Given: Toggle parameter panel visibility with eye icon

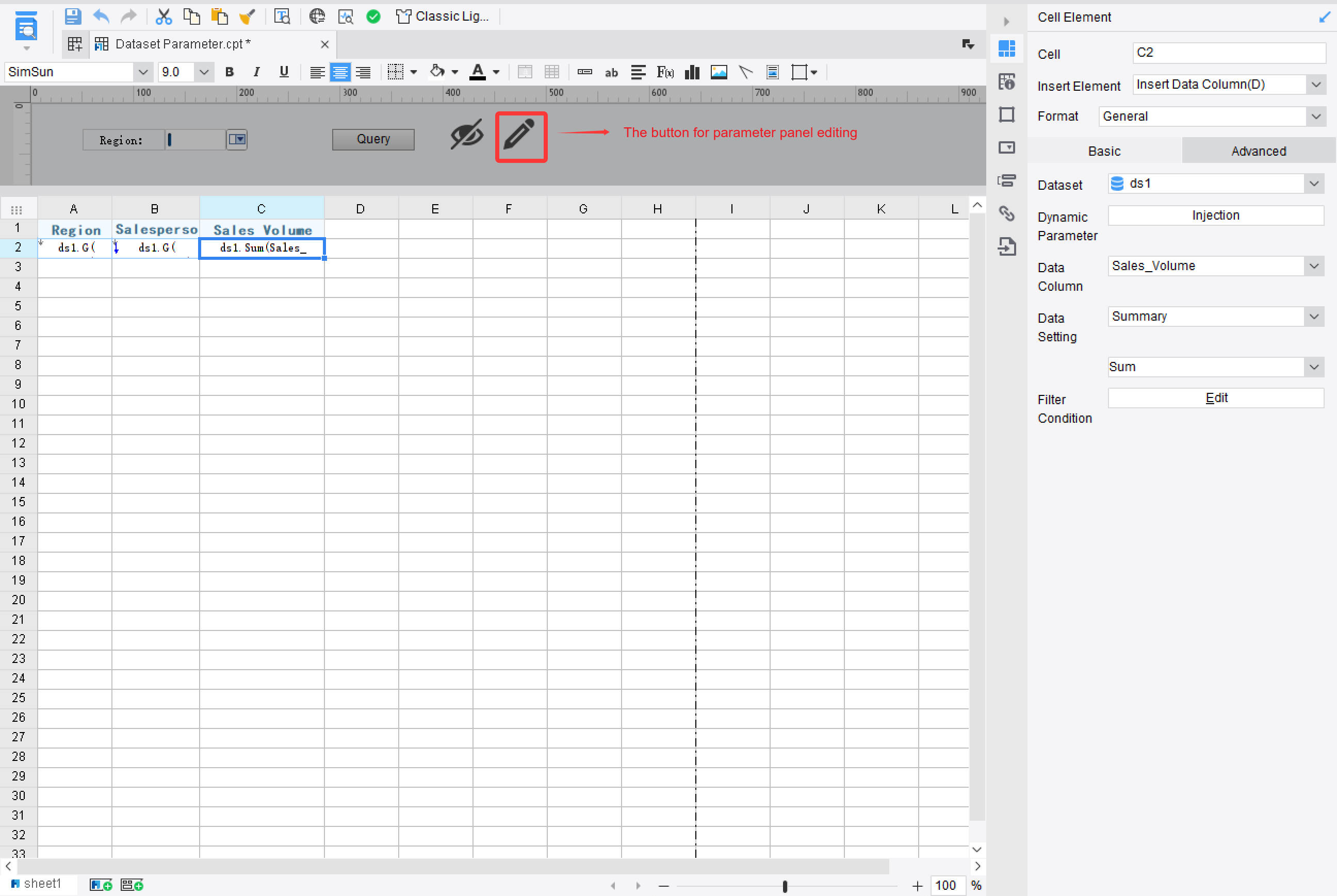Looking at the screenshot, I should [466, 137].
